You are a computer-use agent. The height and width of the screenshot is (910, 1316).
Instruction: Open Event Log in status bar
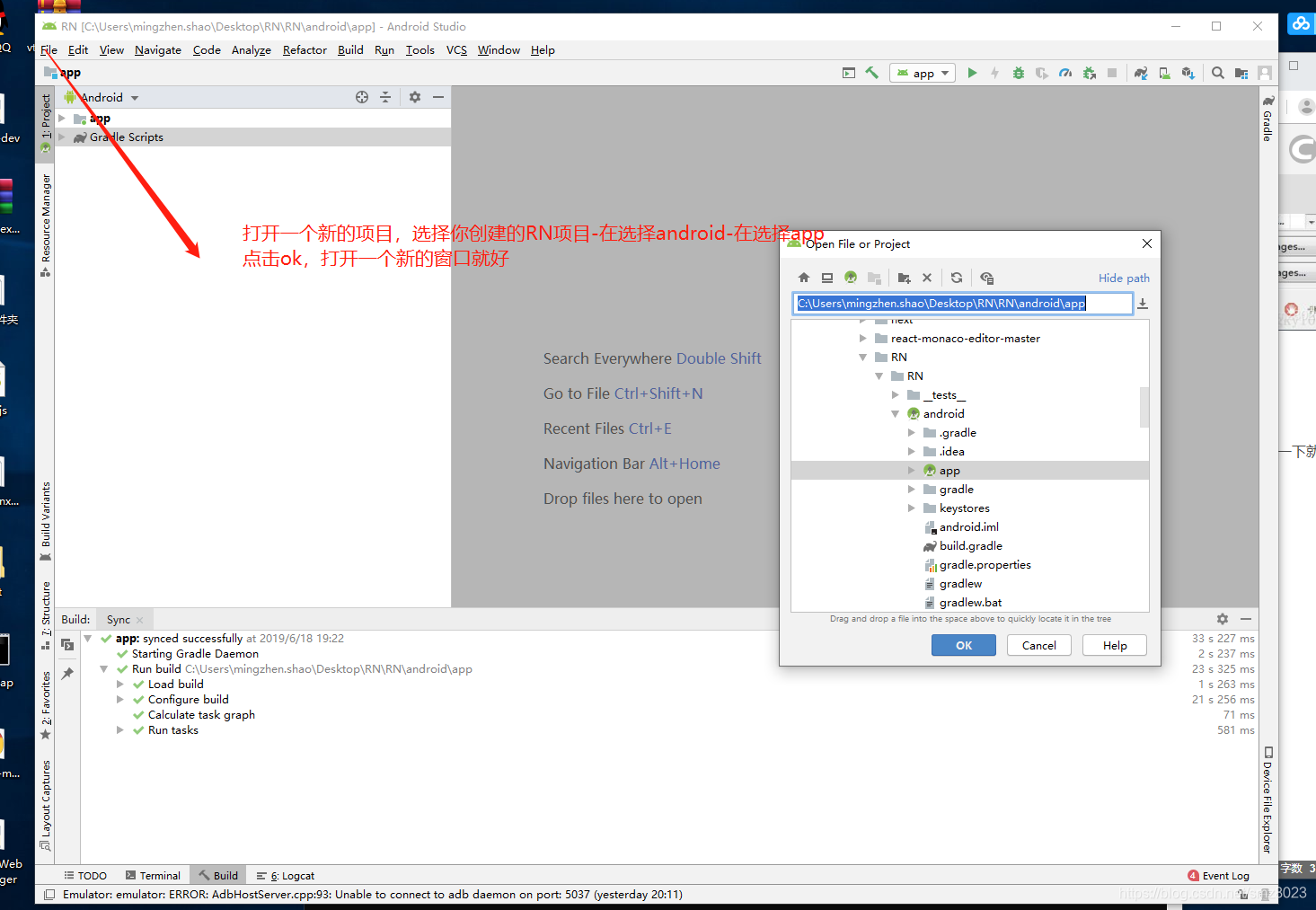tap(1218, 876)
